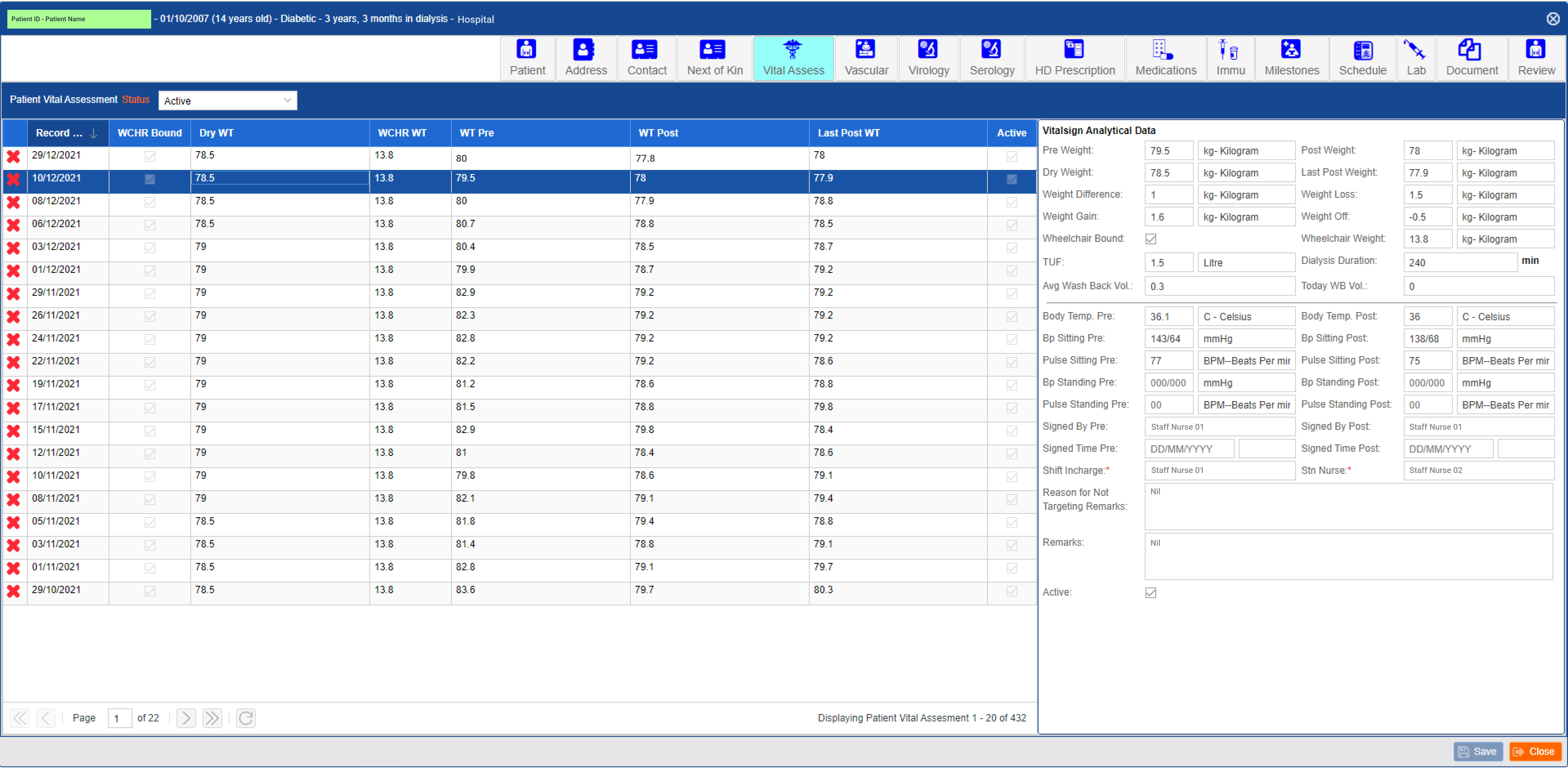Open the Medications icon
Screen dimensions: 1568x768
[1164, 49]
